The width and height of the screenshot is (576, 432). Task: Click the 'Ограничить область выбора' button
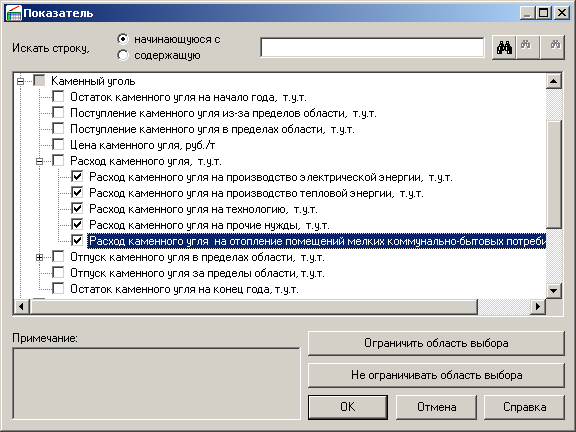[x=436, y=343]
